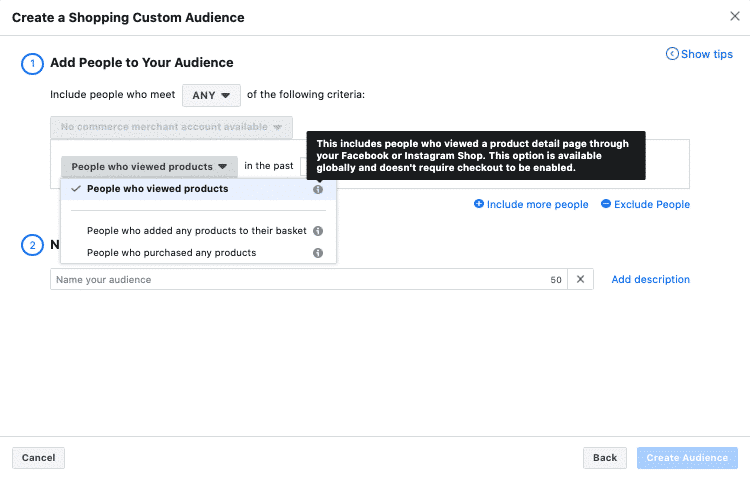The width and height of the screenshot is (750, 478).
Task: Click info icon for added to basket option
Action: (318, 231)
